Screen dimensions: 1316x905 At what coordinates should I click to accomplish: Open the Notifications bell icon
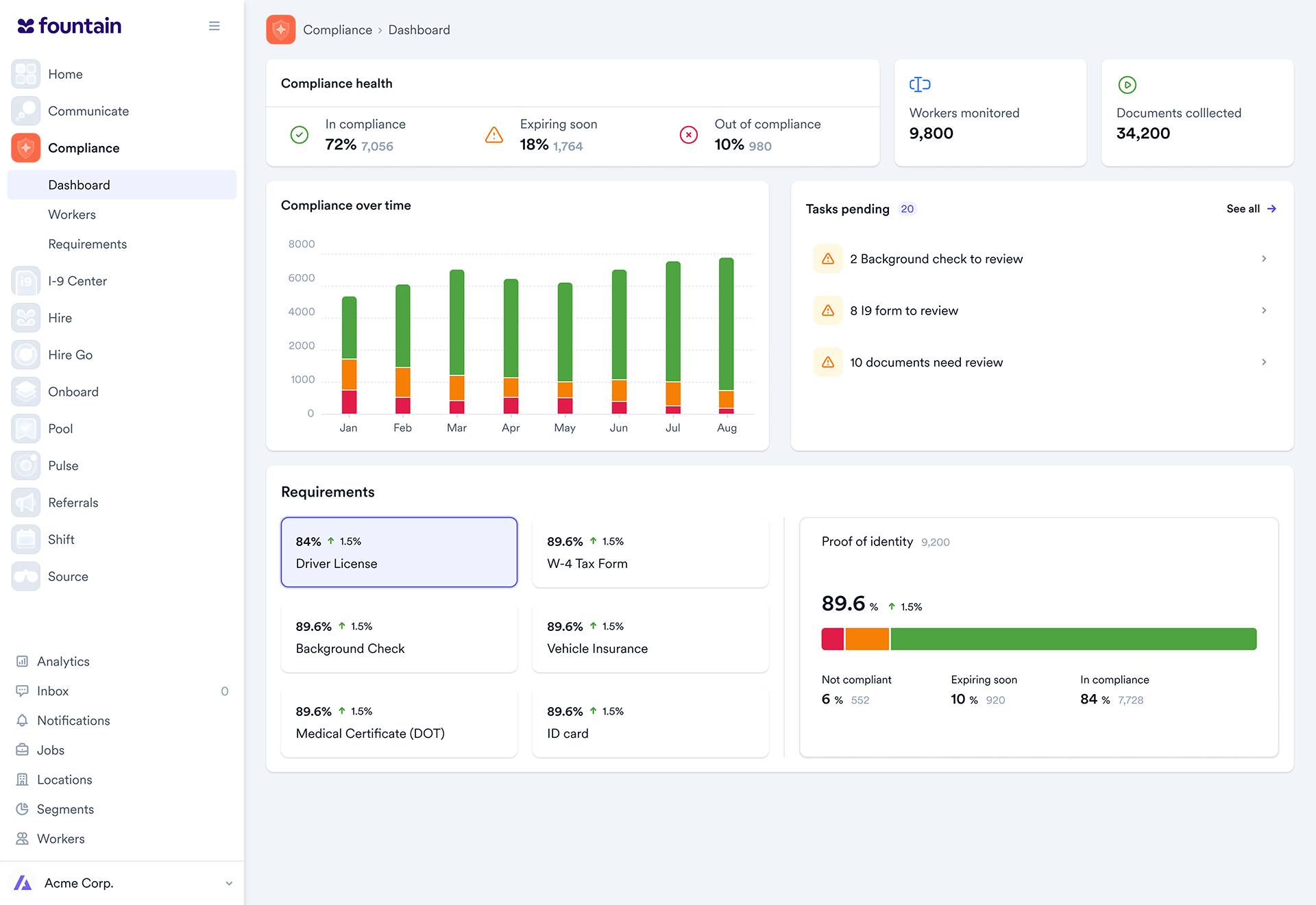tap(23, 721)
